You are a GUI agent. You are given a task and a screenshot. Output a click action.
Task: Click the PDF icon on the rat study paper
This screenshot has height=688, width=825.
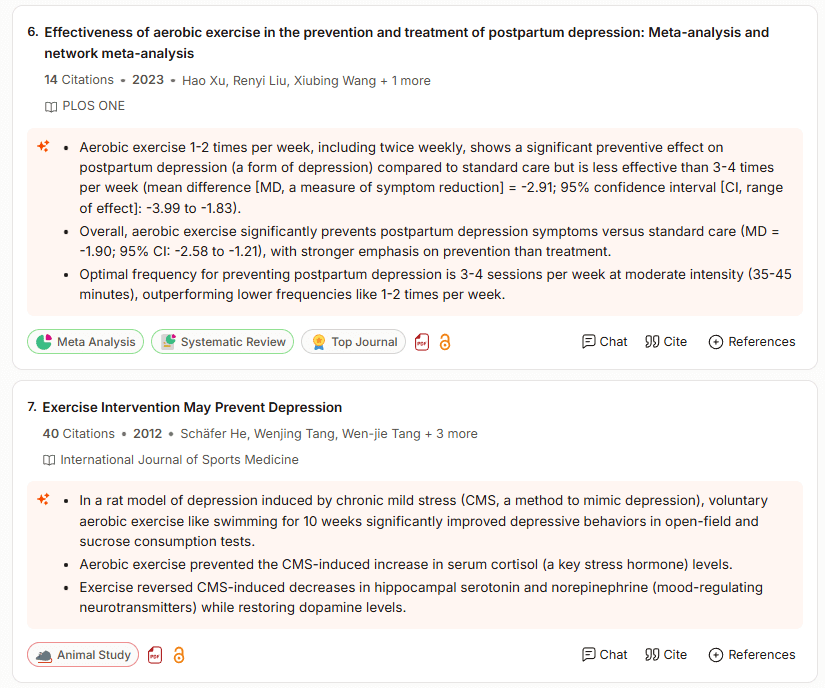(x=155, y=655)
